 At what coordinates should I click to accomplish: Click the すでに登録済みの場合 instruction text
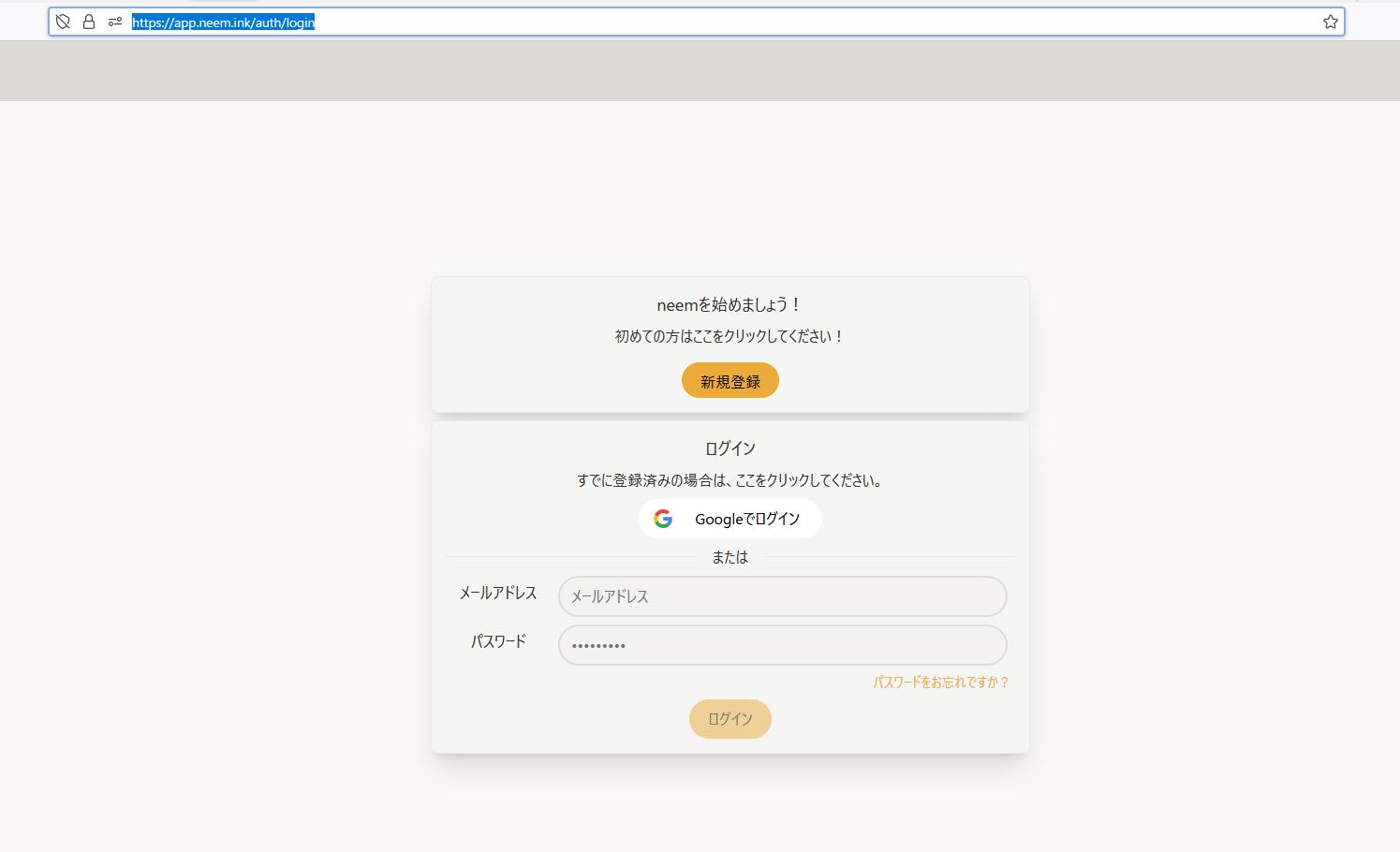pos(729,480)
